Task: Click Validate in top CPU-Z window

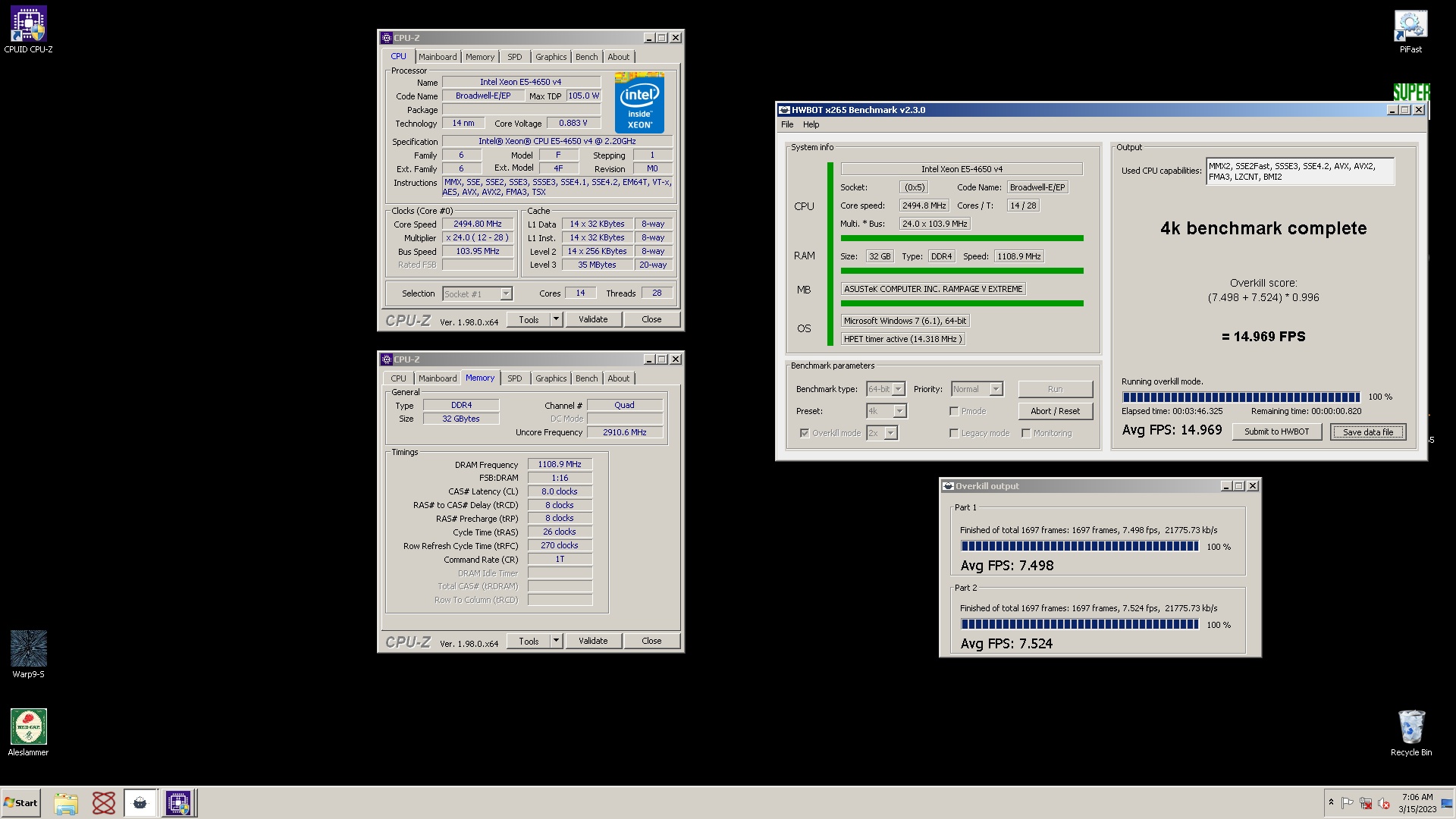Action: point(593,319)
